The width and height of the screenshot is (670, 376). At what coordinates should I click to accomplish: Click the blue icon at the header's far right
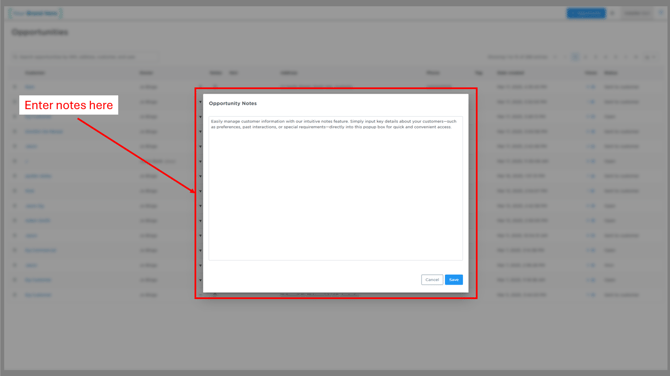pos(661,13)
